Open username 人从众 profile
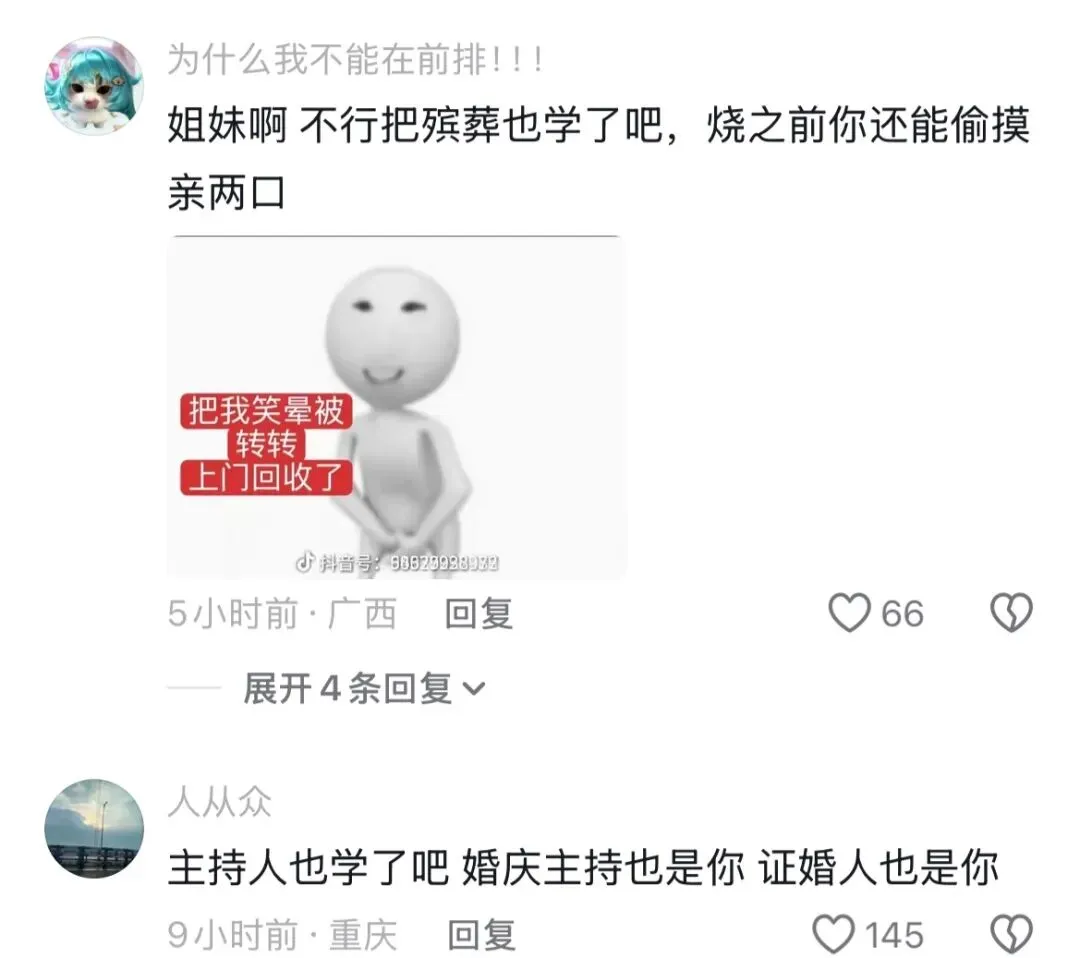This screenshot has height=958, width=1080. (220, 802)
